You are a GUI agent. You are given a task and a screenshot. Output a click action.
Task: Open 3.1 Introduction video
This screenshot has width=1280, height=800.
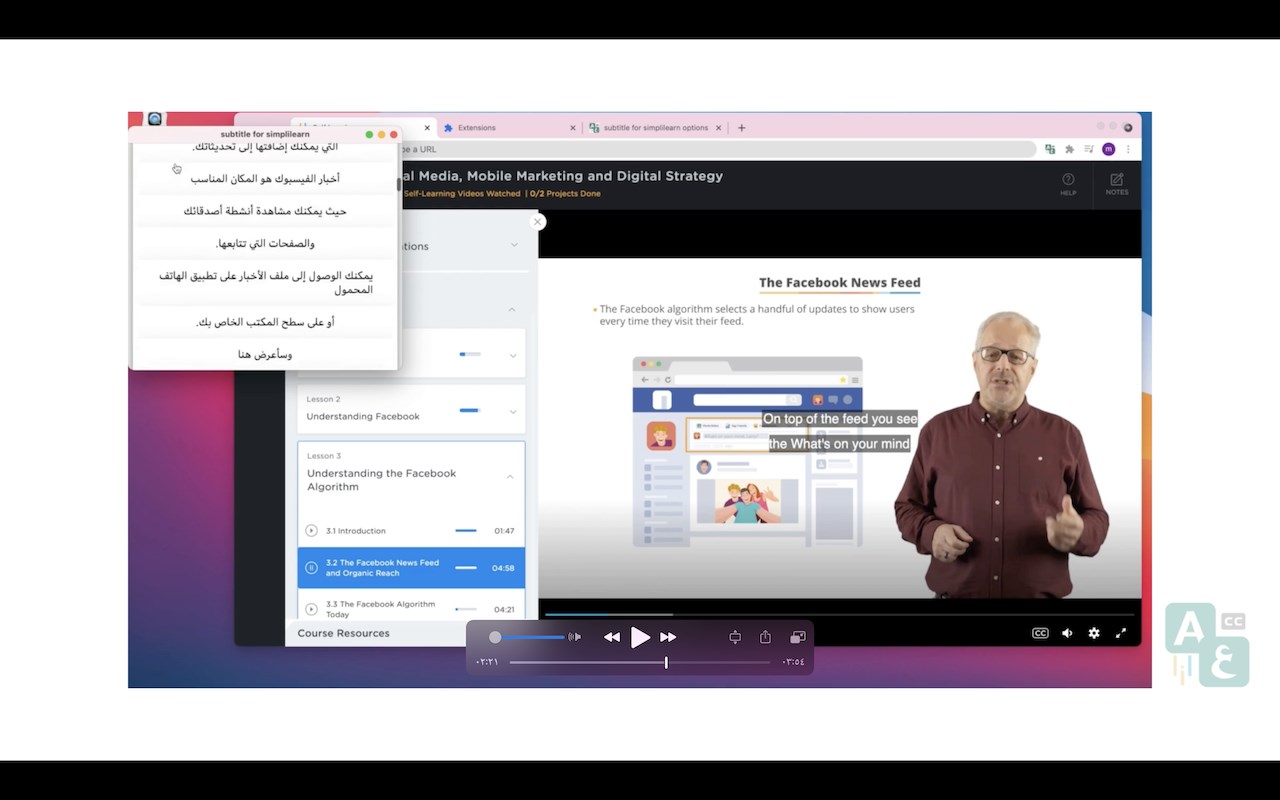pyautogui.click(x=411, y=531)
